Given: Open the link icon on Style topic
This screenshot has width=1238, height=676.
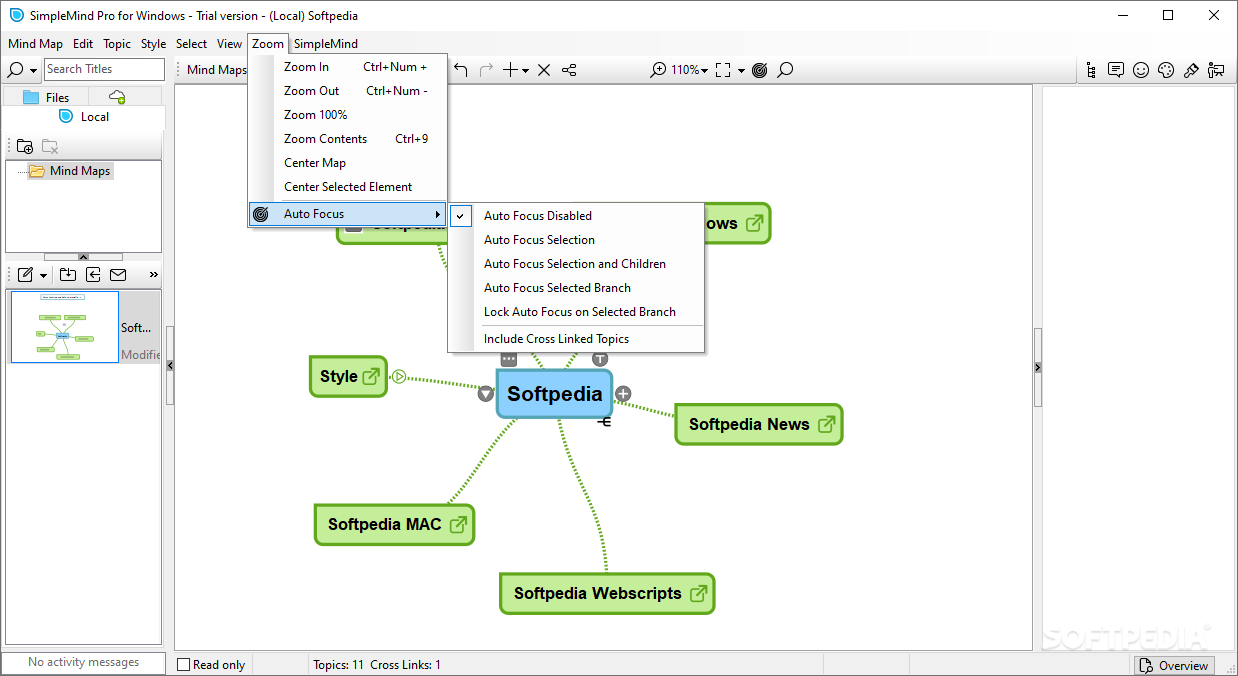Looking at the screenshot, I should pyautogui.click(x=371, y=377).
